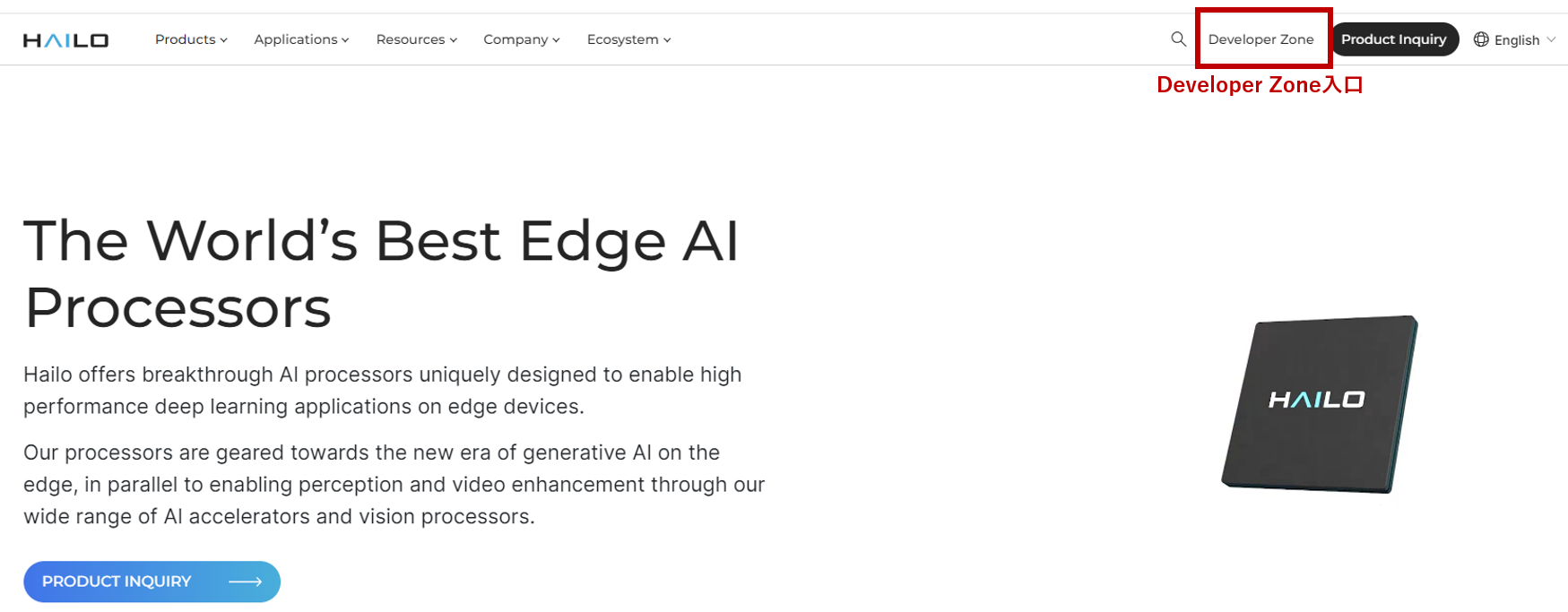Expand the Resources chevron
The width and height of the screenshot is (1568, 612).
(454, 40)
